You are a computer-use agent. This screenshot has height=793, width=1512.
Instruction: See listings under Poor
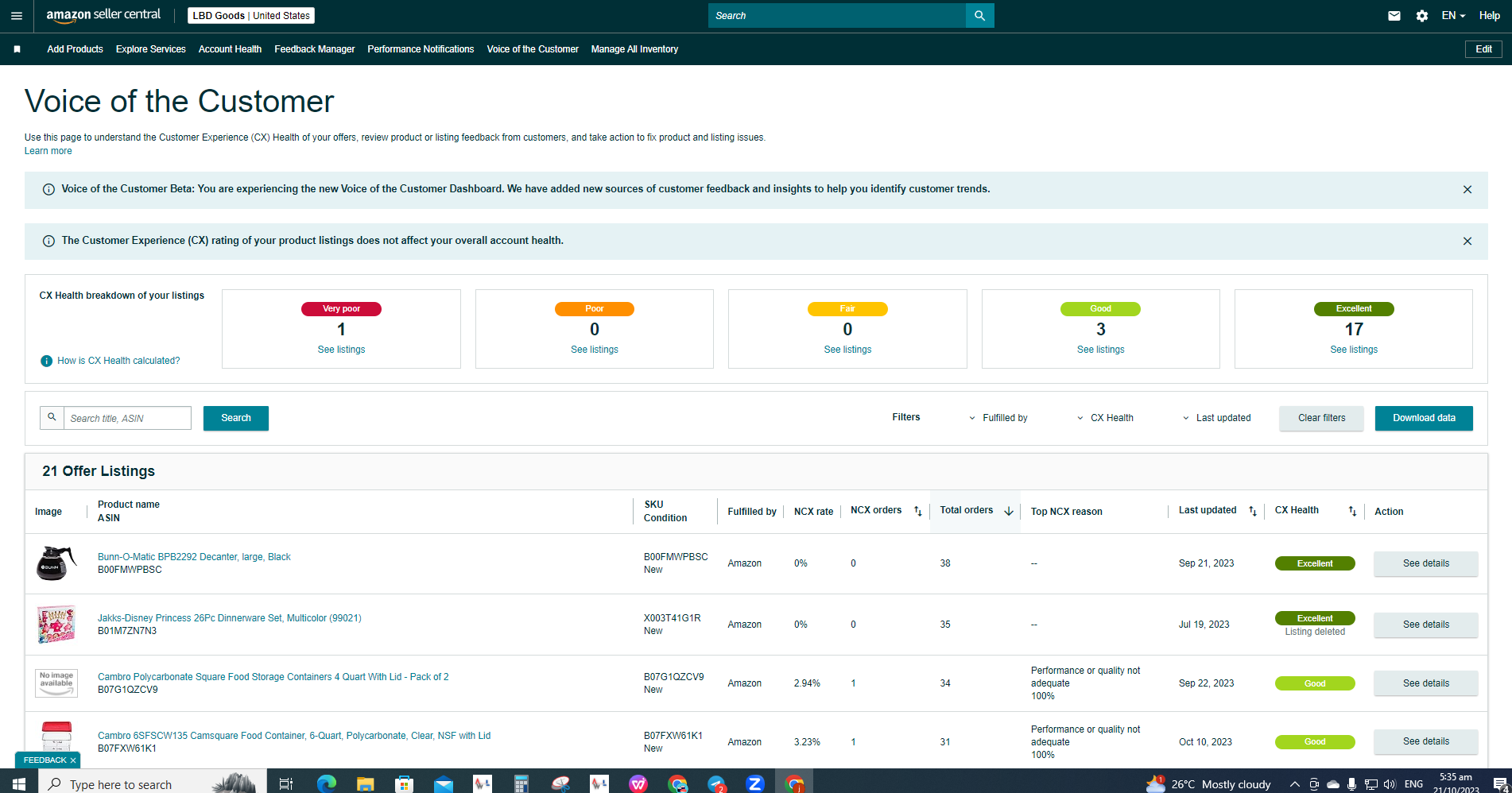click(594, 350)
